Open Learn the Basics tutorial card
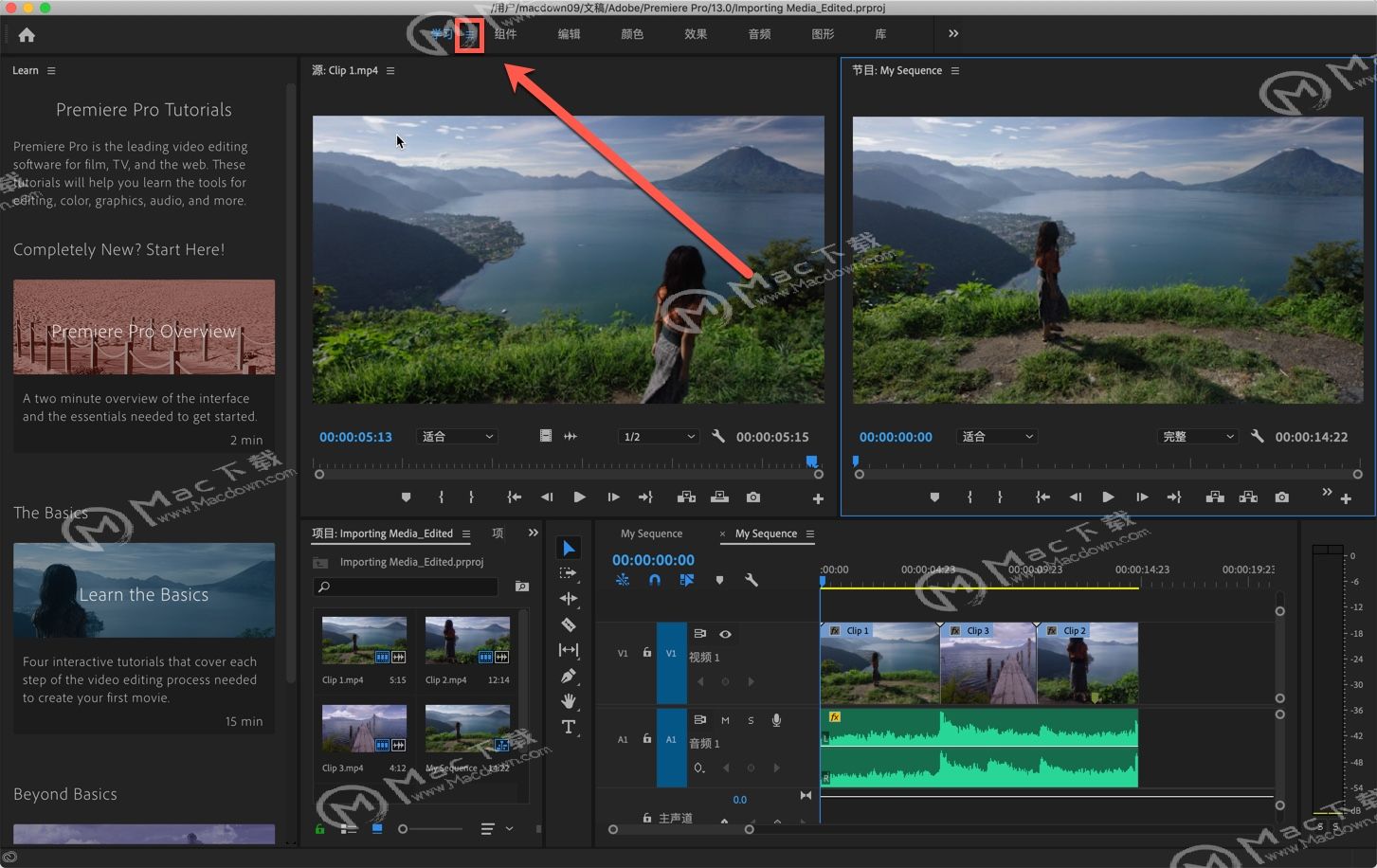The image size is (1377, 868). pos(144,638)
